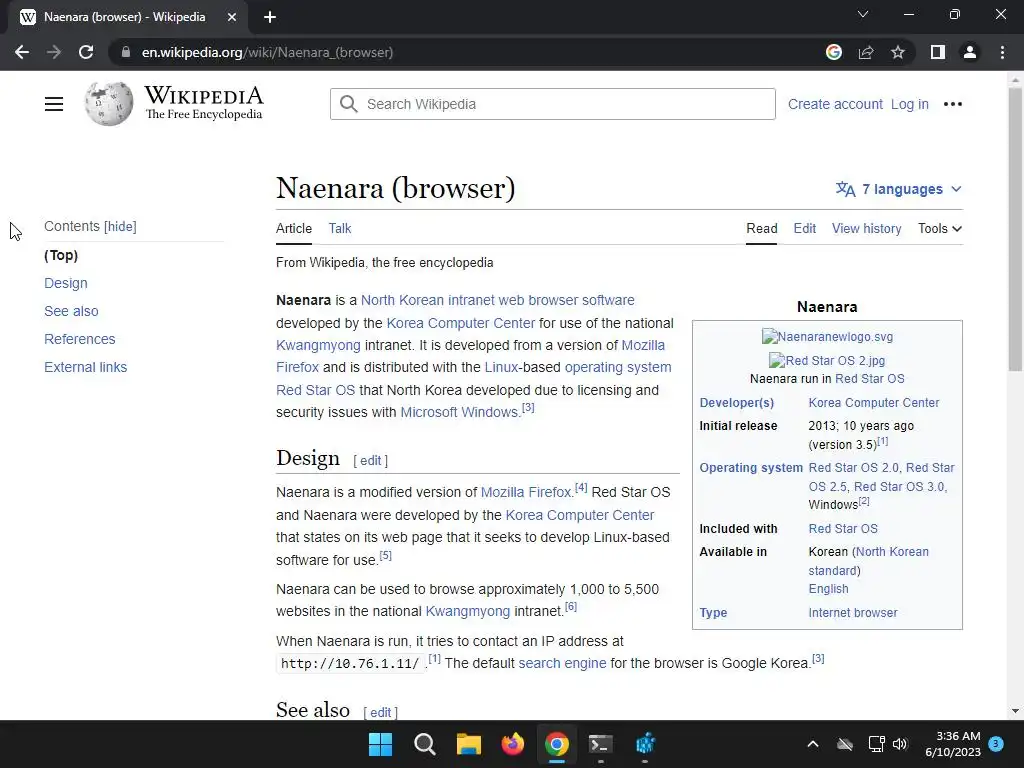Click the Chrome taskbar icon
Viewport: 1024px width, 768px height.
point(556,744)
